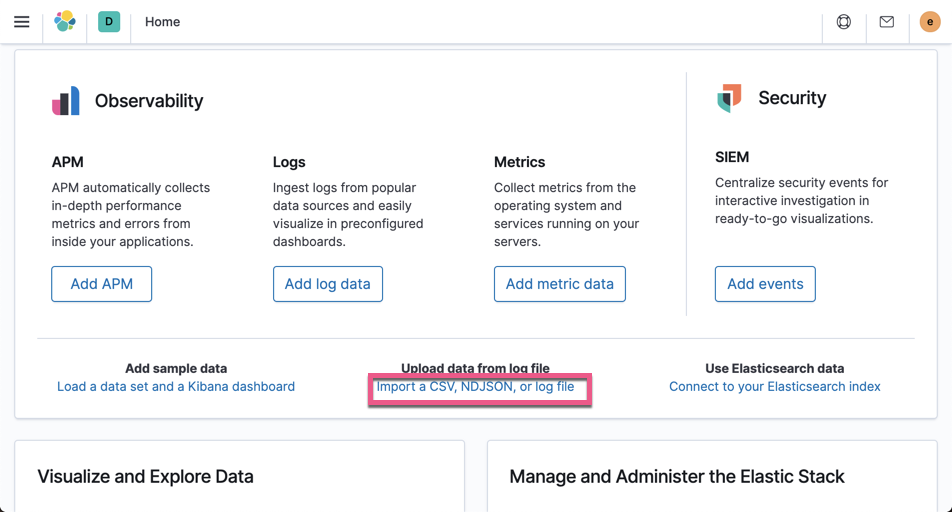This screenshot has width=952, height=512.
Task: Click the Add events button
Action: coord(765,284)
